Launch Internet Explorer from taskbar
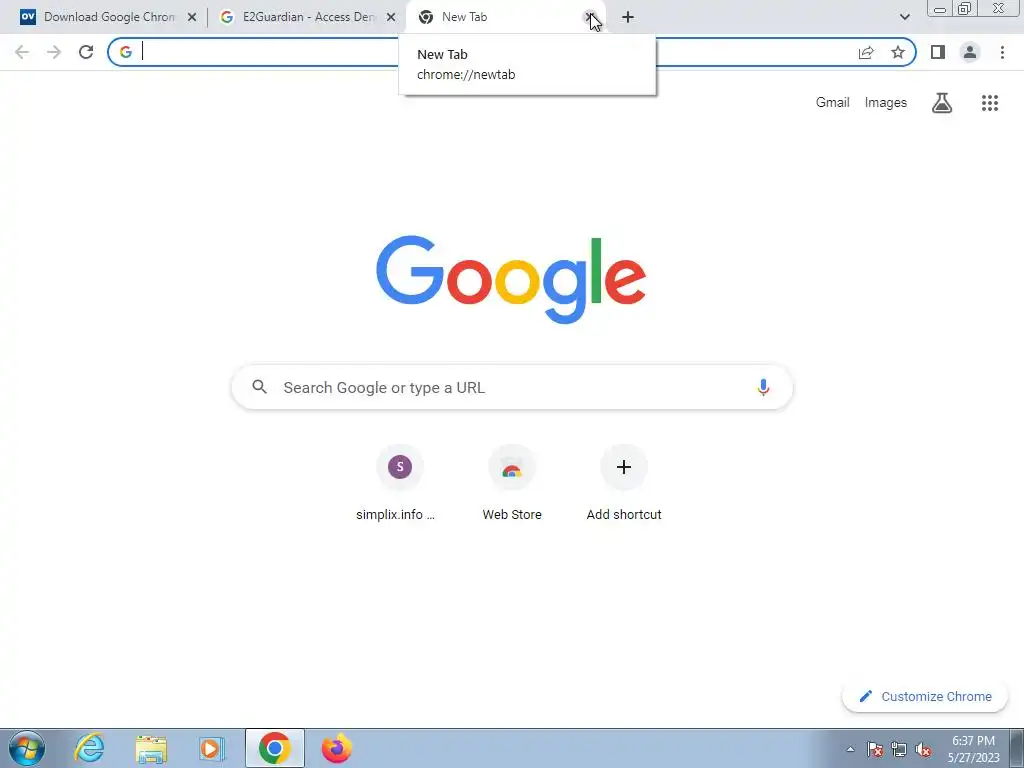Viewport: 1024px width, 768px height. point(89,748)
